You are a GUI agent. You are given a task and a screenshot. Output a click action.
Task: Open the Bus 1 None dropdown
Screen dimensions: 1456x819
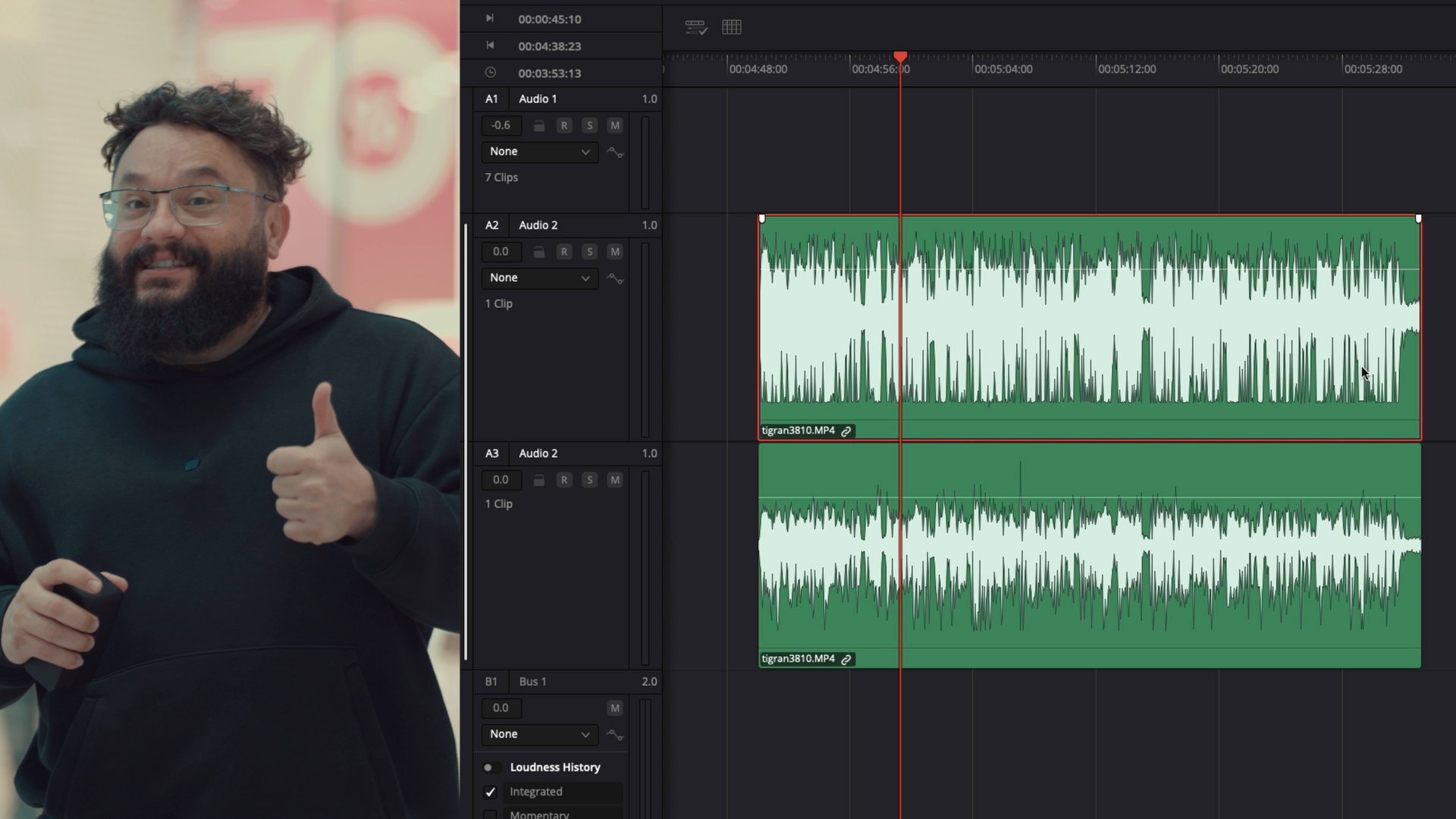tap(539, 734)
